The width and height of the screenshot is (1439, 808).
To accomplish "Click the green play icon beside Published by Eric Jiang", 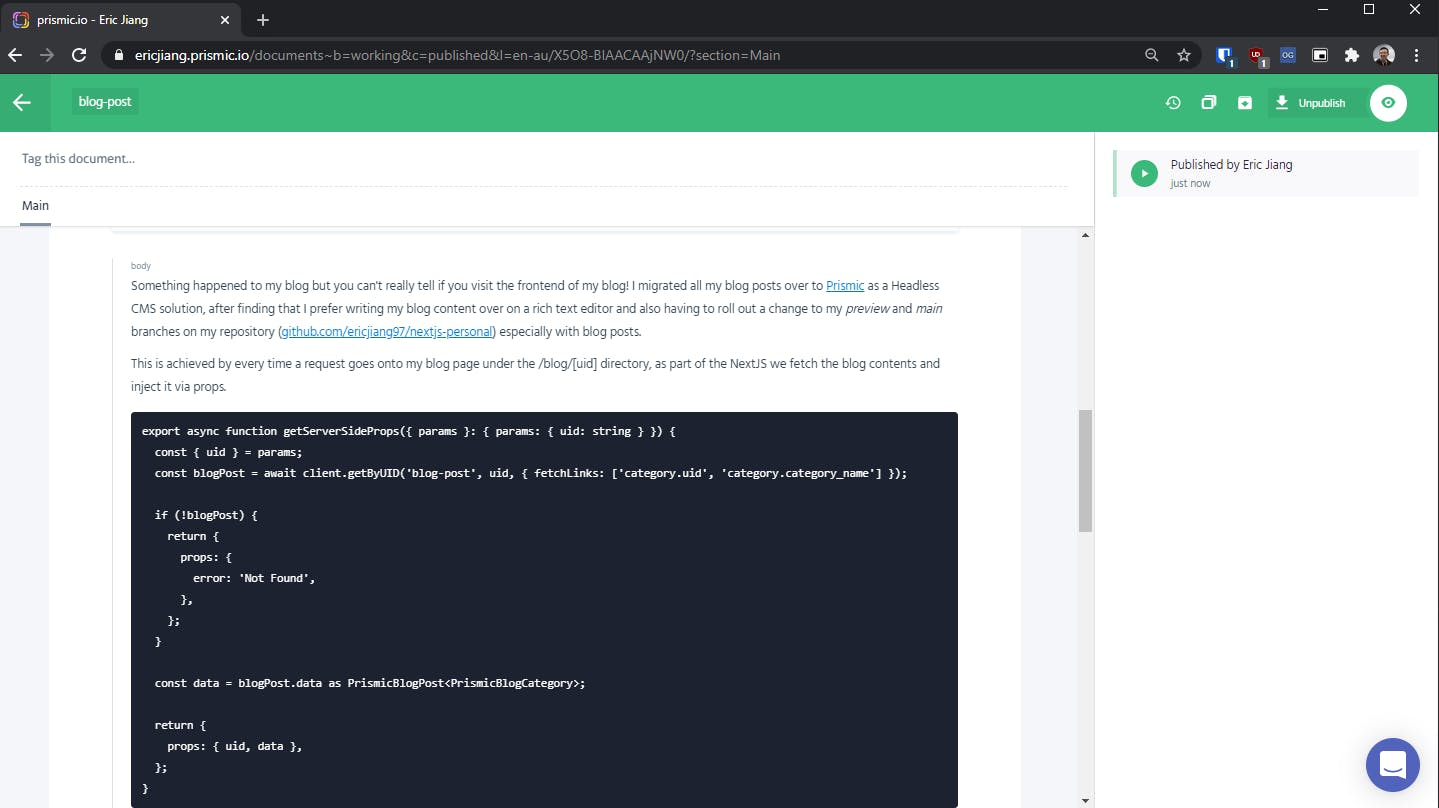I will 1144,173.
